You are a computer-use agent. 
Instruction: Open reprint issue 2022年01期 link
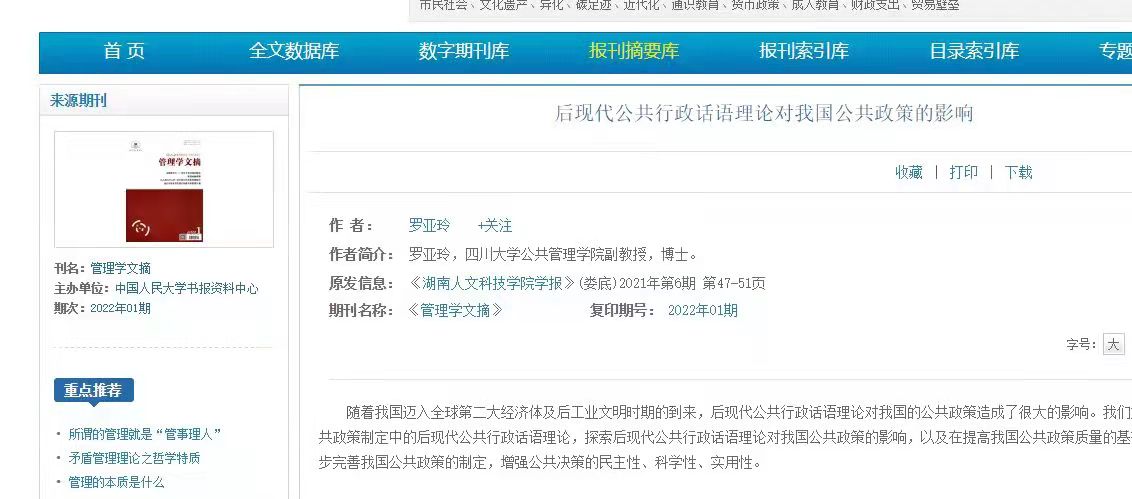[x=702, y=310]
